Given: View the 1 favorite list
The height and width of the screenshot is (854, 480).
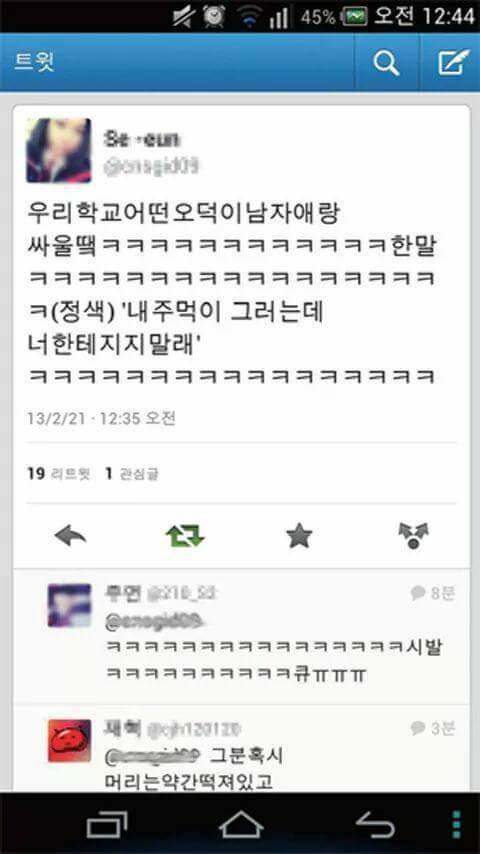Looking at the screenshot, I should (132, 474).
